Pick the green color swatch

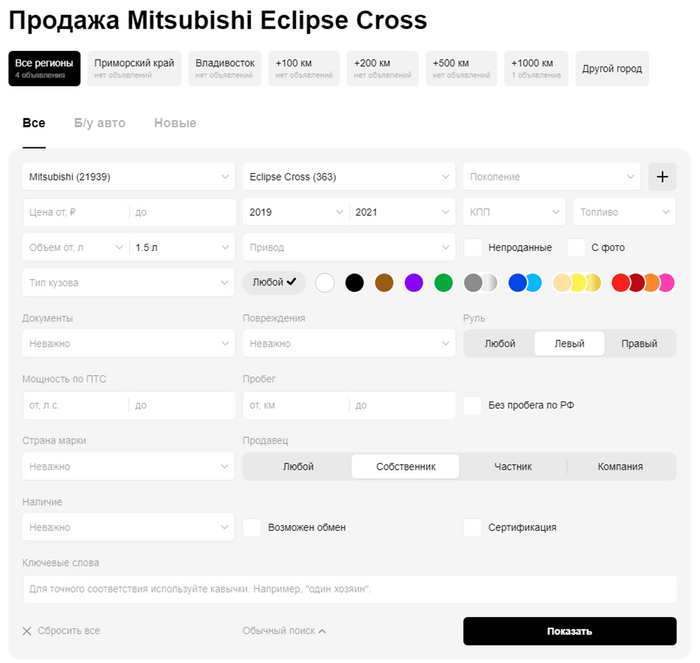tap(443, 283)
